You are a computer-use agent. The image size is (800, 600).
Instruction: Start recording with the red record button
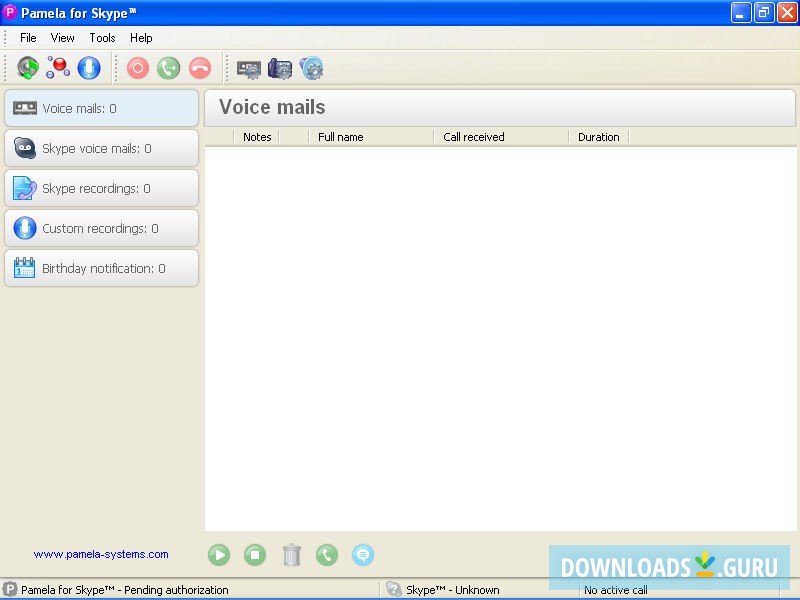click(x=138, y=68)
